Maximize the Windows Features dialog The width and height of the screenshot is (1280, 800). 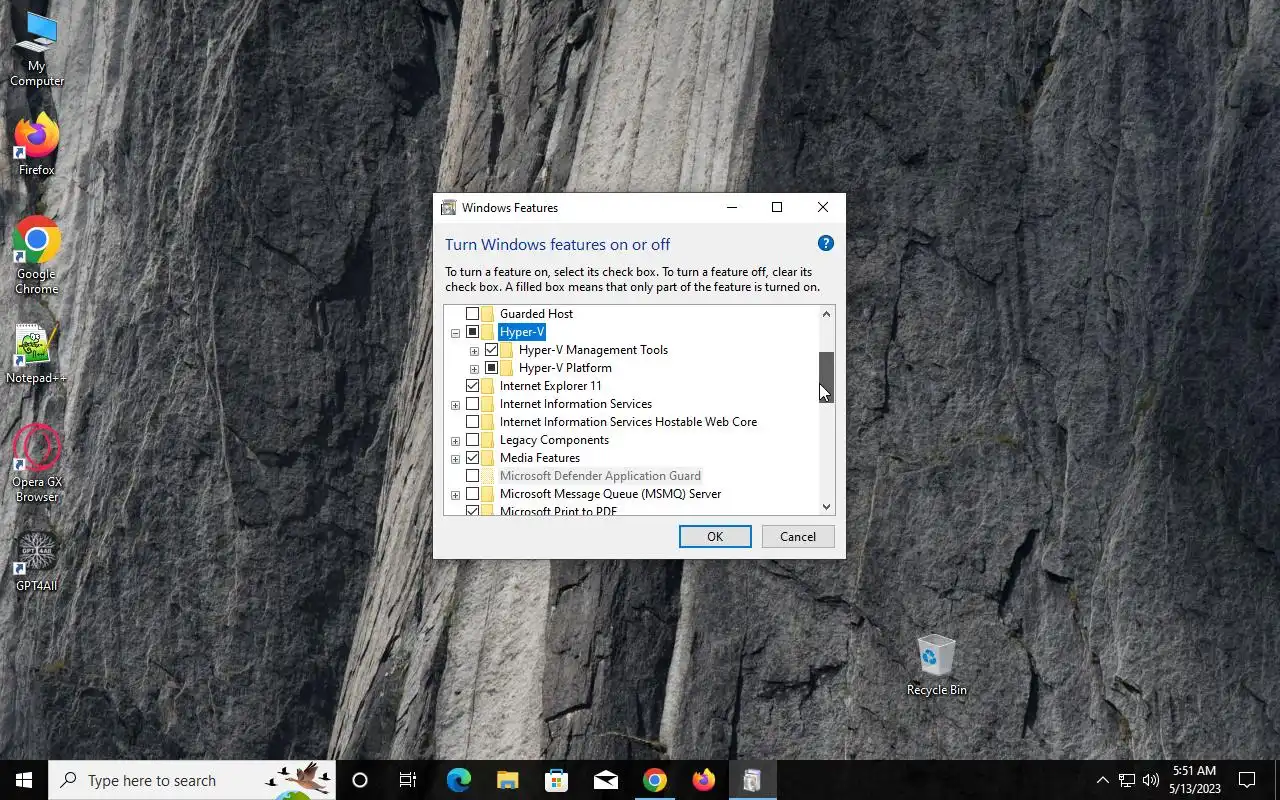777,208
